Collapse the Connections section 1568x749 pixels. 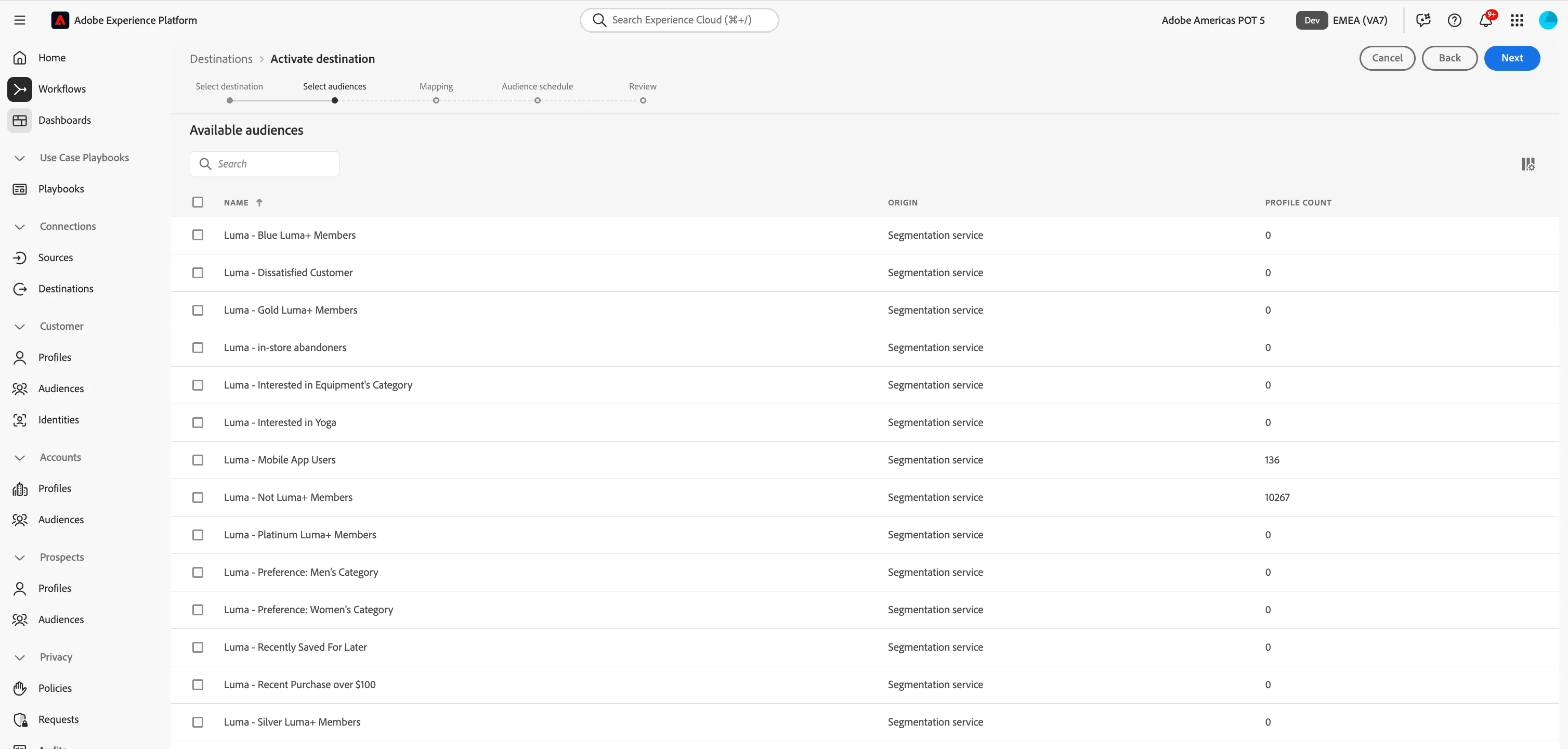point(19,227)
